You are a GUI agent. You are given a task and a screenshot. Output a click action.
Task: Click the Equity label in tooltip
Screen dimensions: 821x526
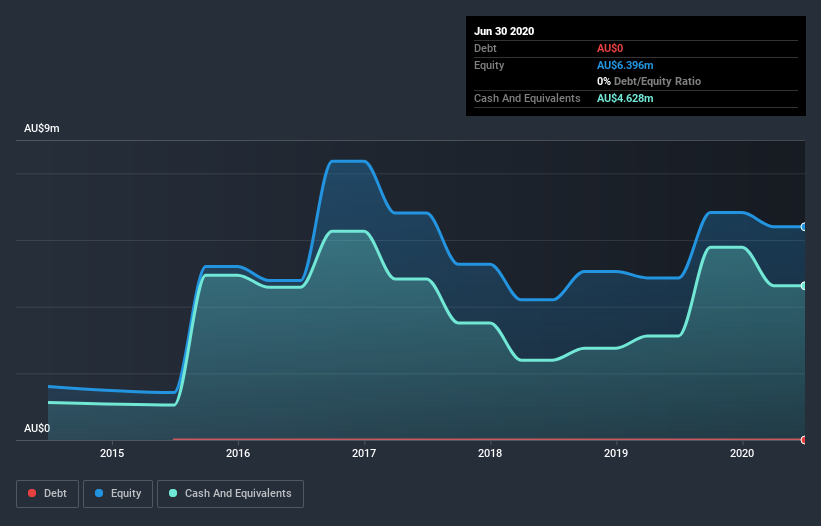click(x=489, y=65)
